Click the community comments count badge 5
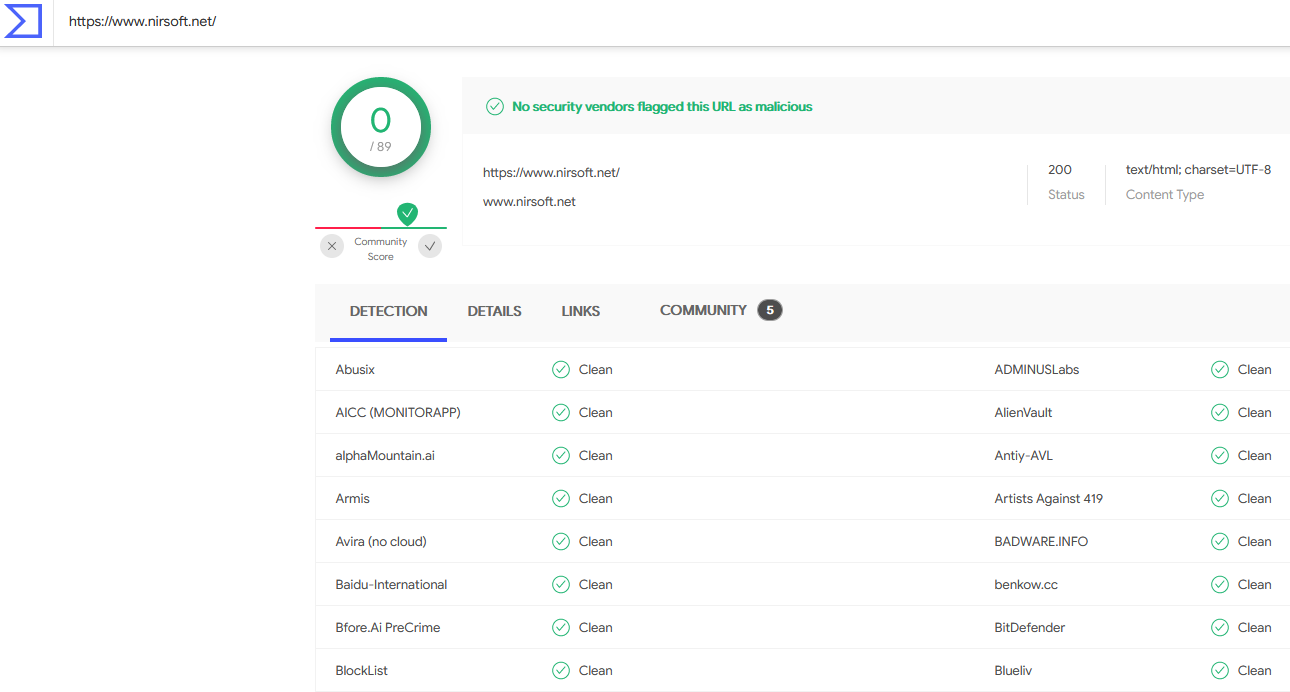 point(769,310)
